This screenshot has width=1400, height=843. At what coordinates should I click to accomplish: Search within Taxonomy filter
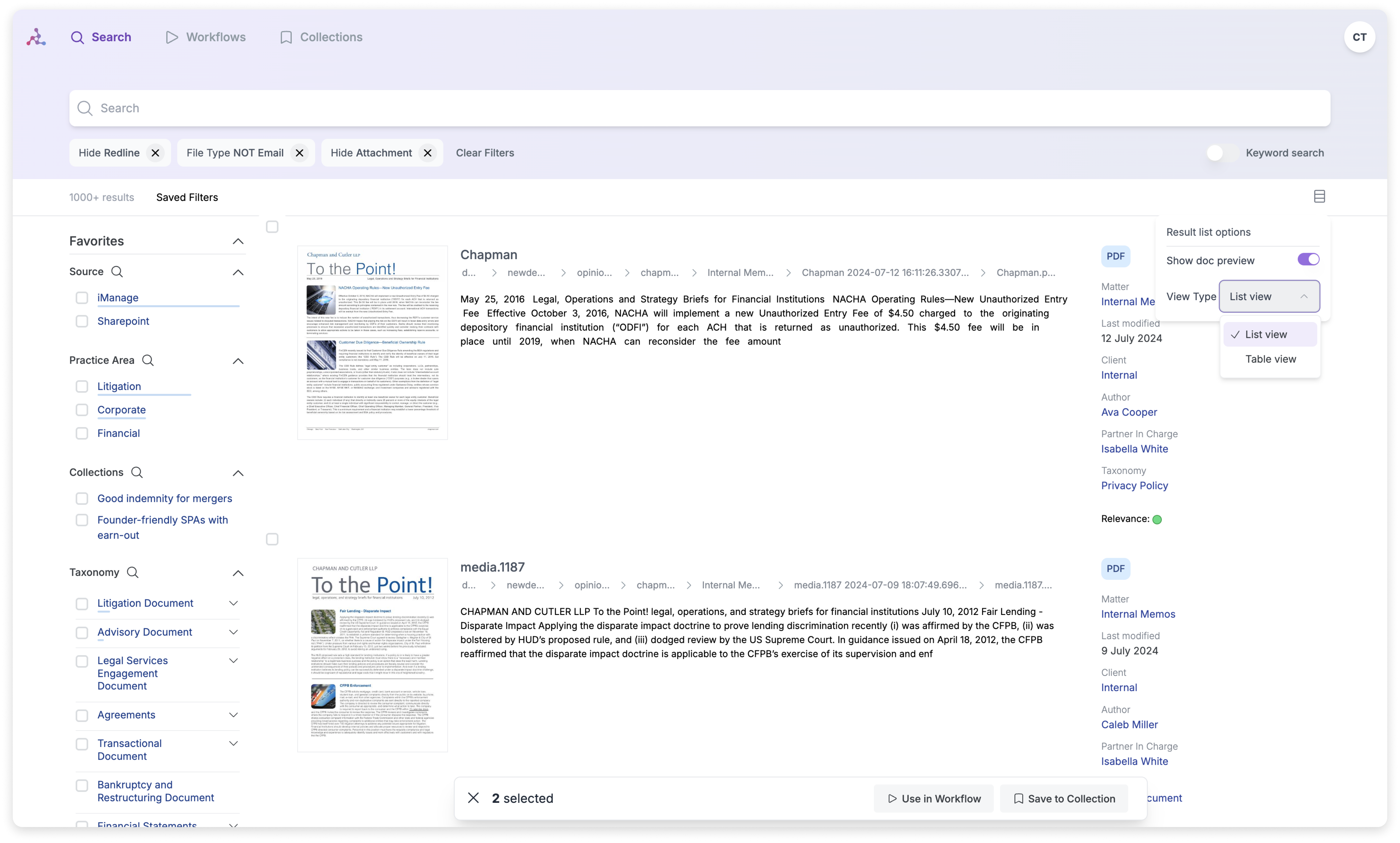(132, 572)
